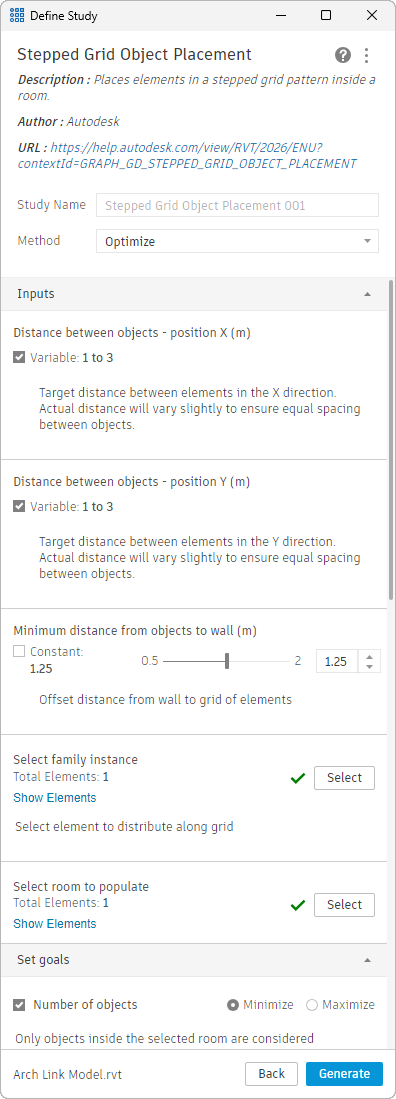The width and height of the screenshot is (396, 1099).
Task: Click the stepper down arrow for wall distance
Action: [369, 667]
